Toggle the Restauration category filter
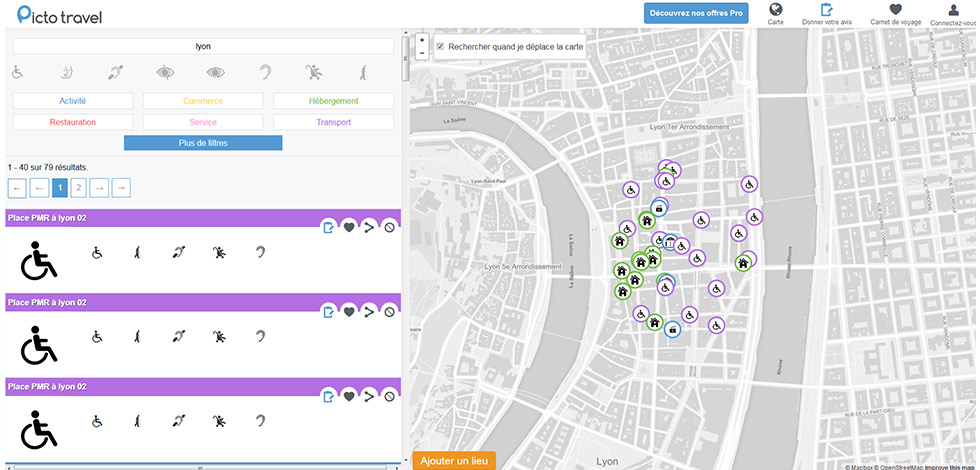 (x=72, y=122)
